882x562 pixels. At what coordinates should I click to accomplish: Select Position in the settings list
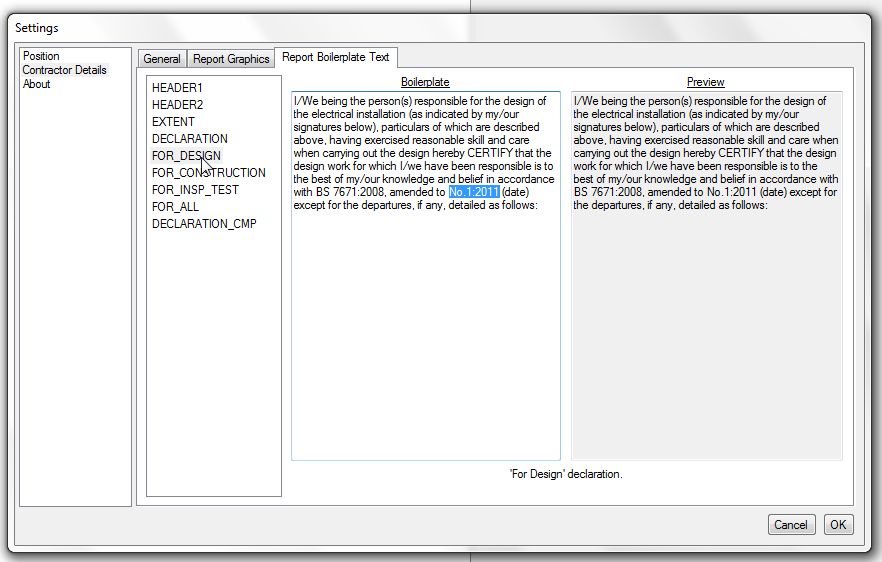pyautogui.click(x=41, y=56)
